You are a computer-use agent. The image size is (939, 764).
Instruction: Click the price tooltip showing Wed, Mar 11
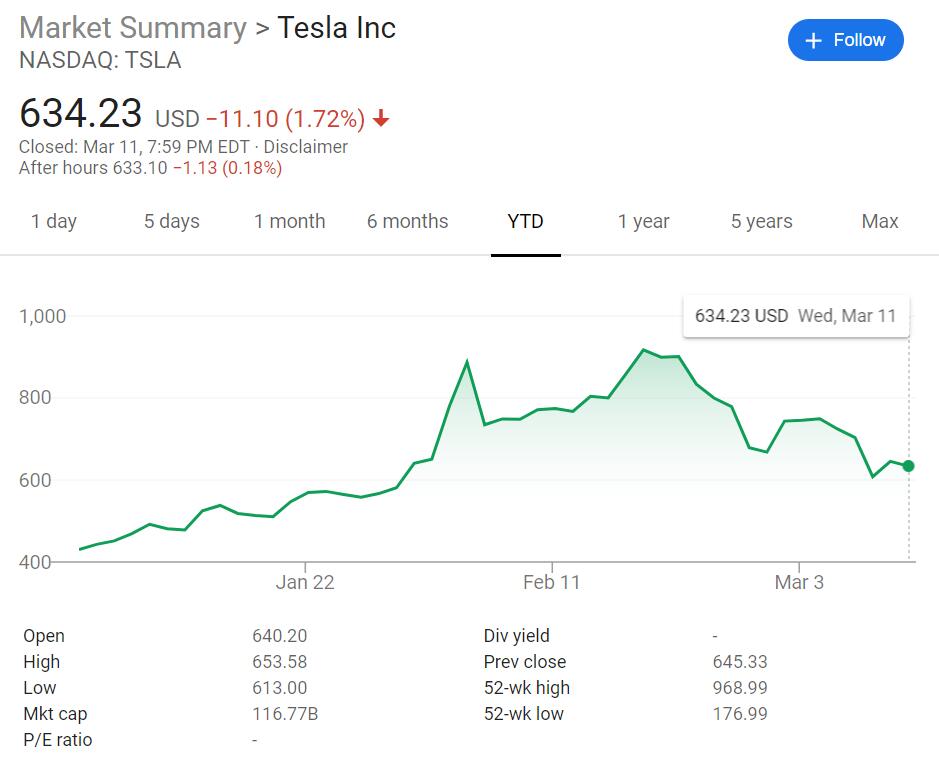(795, 315)
